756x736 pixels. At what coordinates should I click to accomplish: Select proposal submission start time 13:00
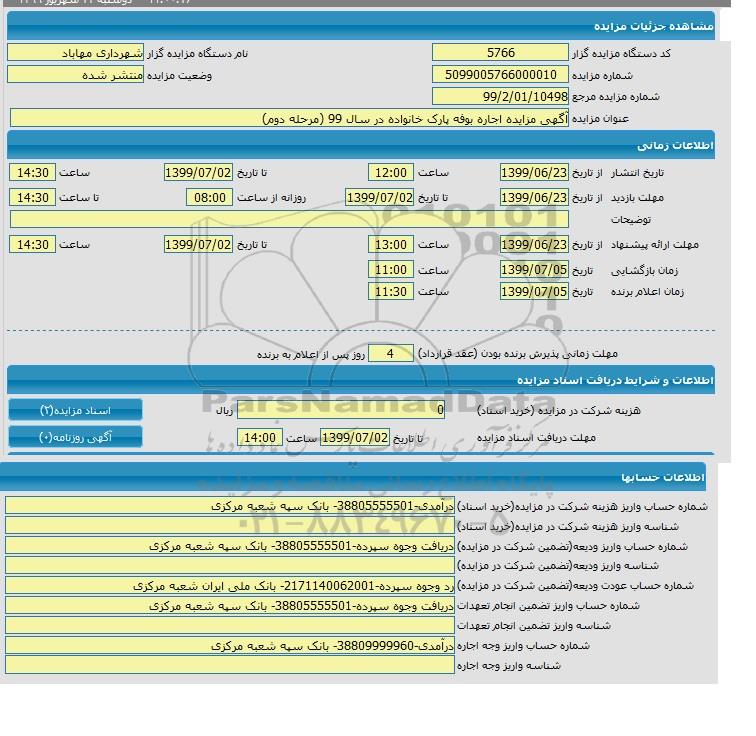[x=391, y=245]
